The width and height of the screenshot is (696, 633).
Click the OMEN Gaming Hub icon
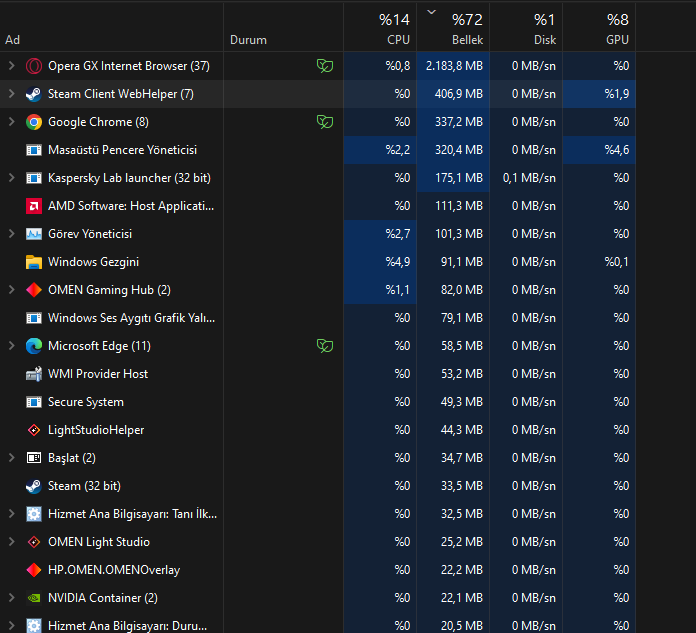tap(34, 290)
